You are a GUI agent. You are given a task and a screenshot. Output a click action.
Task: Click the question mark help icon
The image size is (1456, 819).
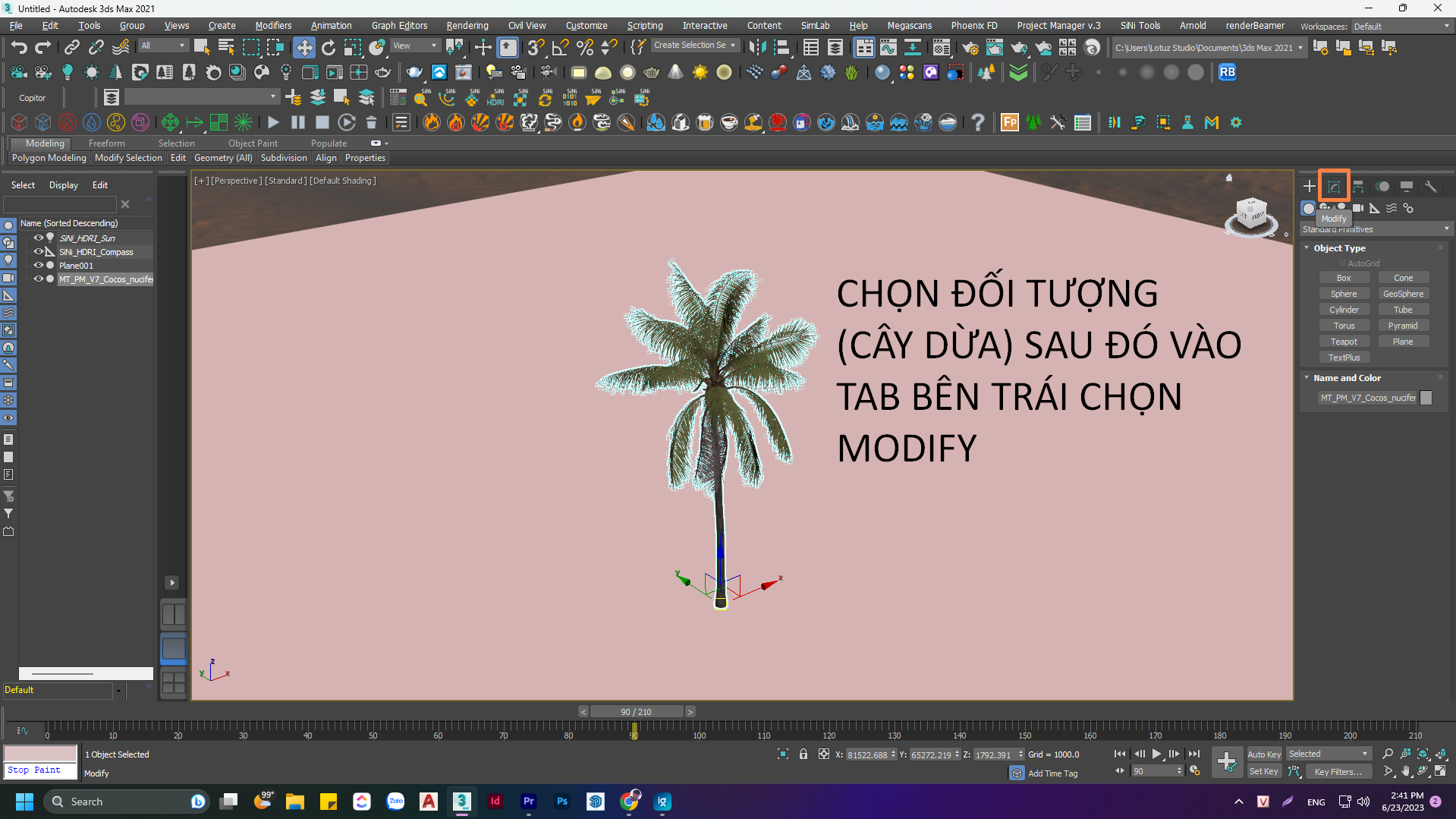click(x=977, y=122)
